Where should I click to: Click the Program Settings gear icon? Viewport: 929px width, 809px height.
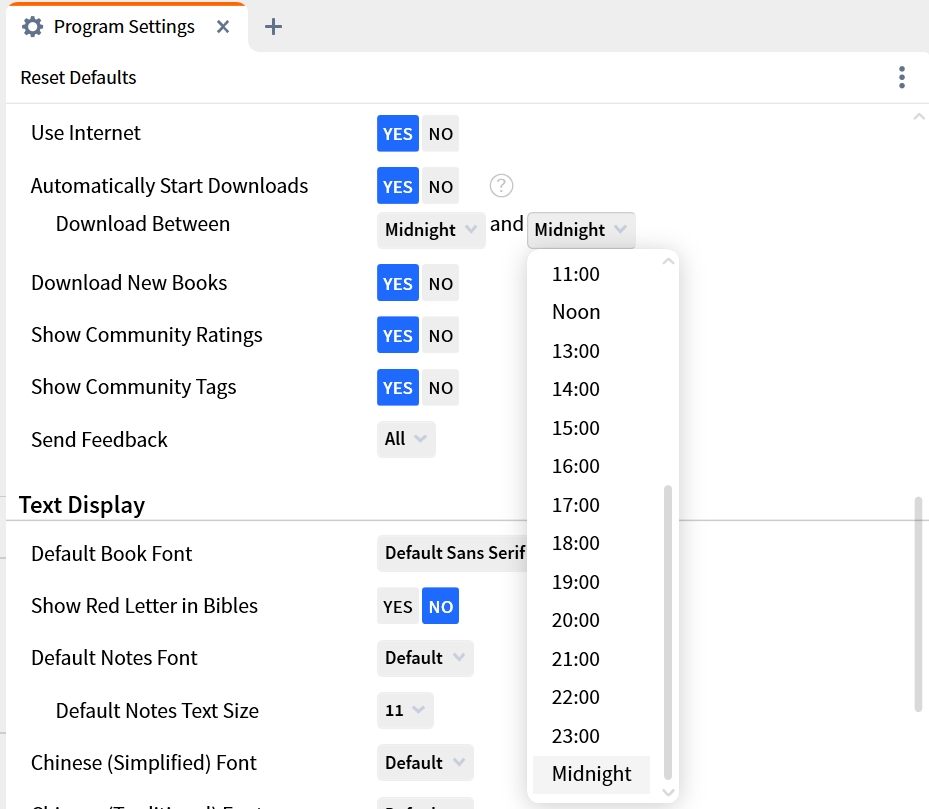33,27
